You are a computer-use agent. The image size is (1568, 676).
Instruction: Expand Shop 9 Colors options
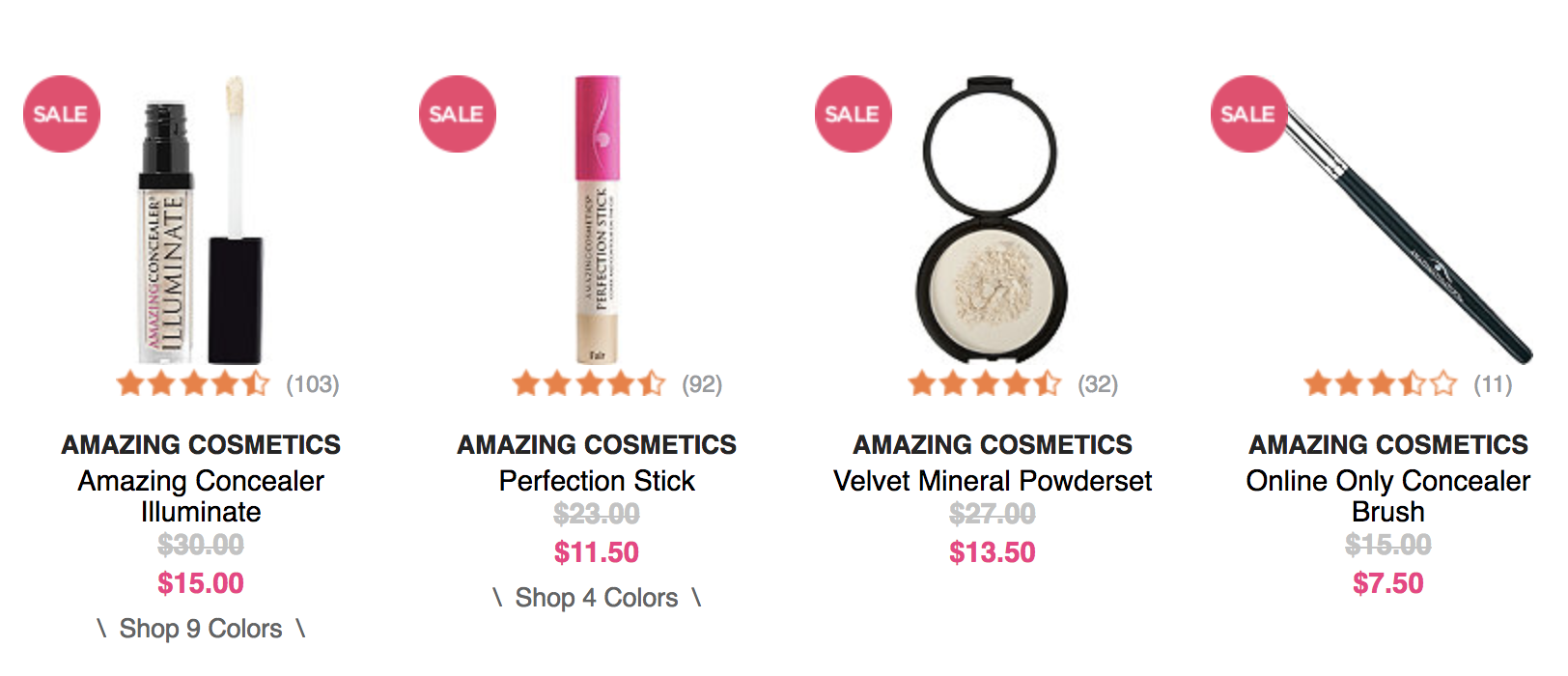tap(201, 629)
